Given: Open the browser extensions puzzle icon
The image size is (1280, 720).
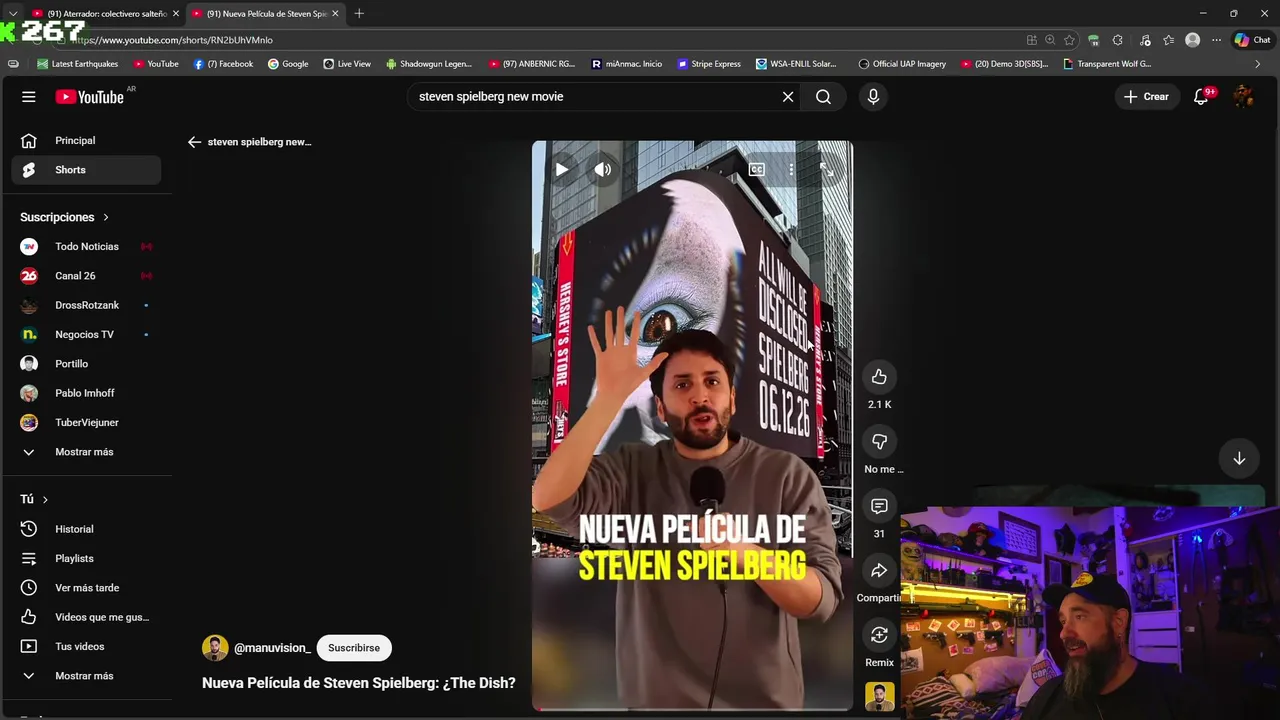Looking at the screenshot, I should (1117, 40).
